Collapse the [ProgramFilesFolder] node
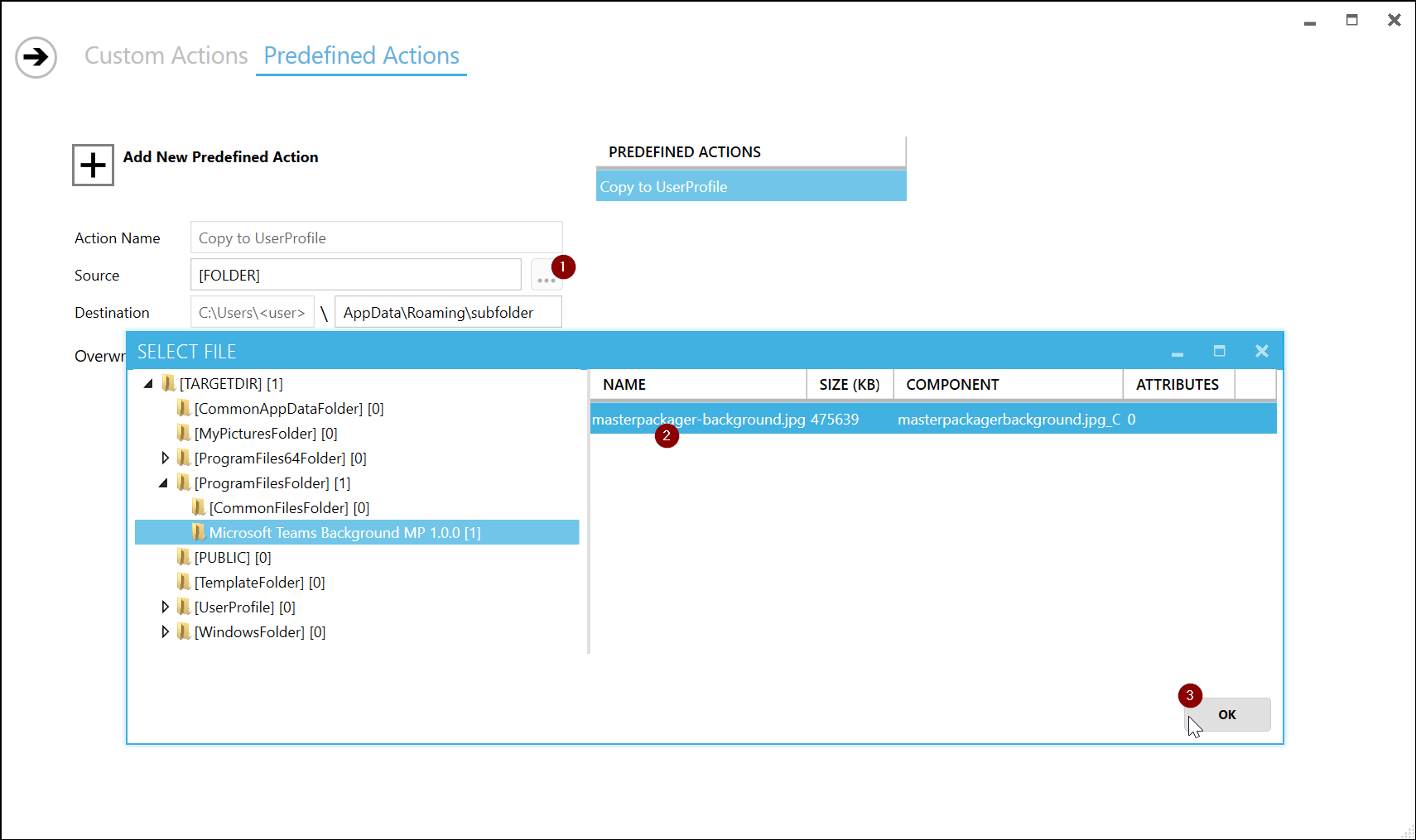The width and height of the screenshot is (1416, 840). tap(163, 483)
